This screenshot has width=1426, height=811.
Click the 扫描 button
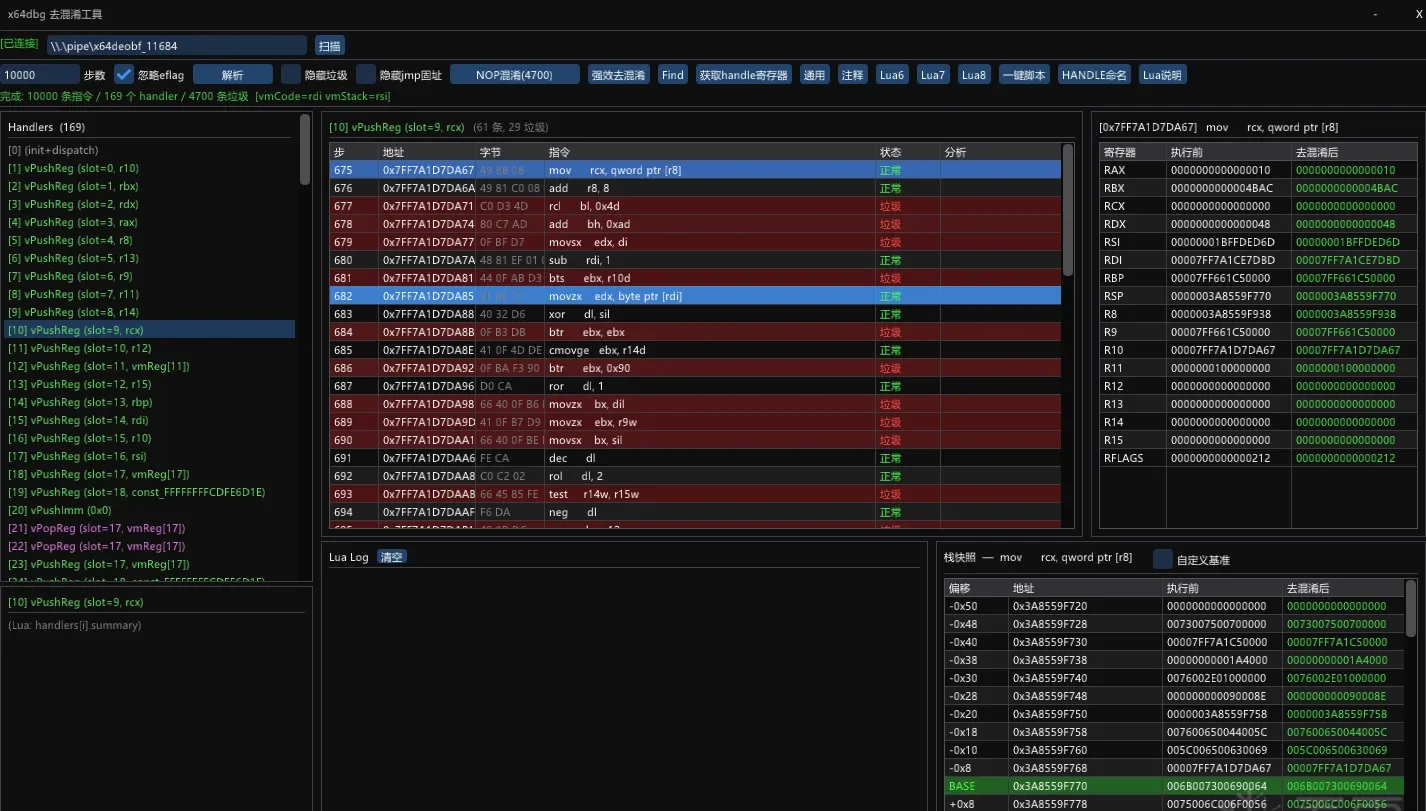point(330,45)
